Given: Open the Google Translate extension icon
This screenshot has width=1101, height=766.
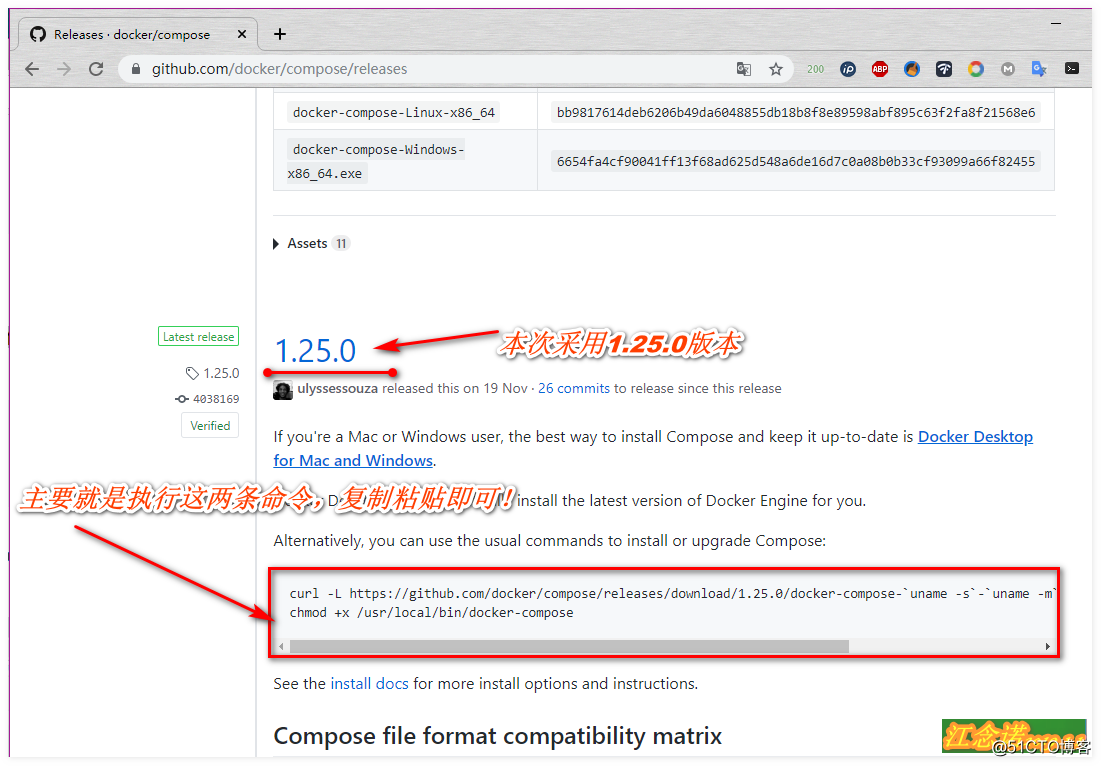Looking at the screenshot, I should coord(1039,69).
